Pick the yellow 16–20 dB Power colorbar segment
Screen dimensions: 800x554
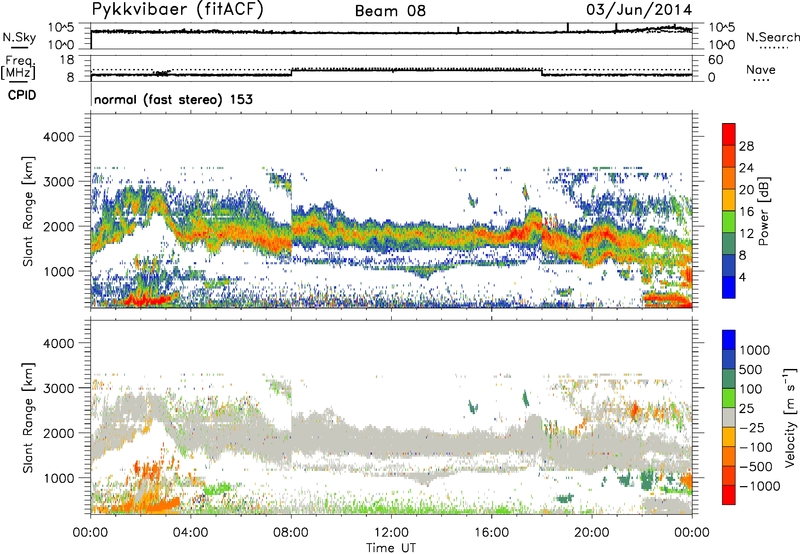pos(729,200)
